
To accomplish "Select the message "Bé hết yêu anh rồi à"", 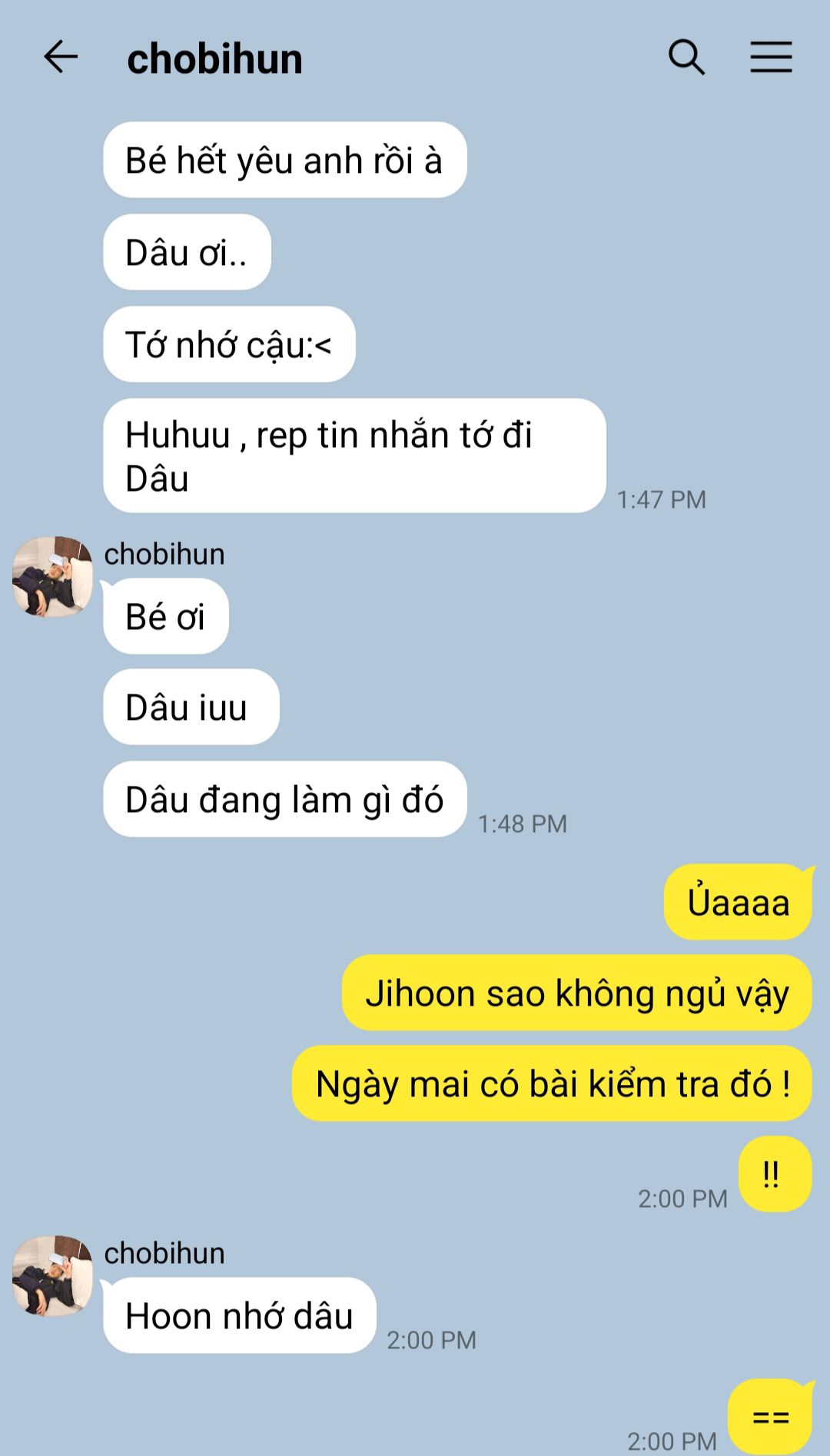I will click(x=285, y=160).
